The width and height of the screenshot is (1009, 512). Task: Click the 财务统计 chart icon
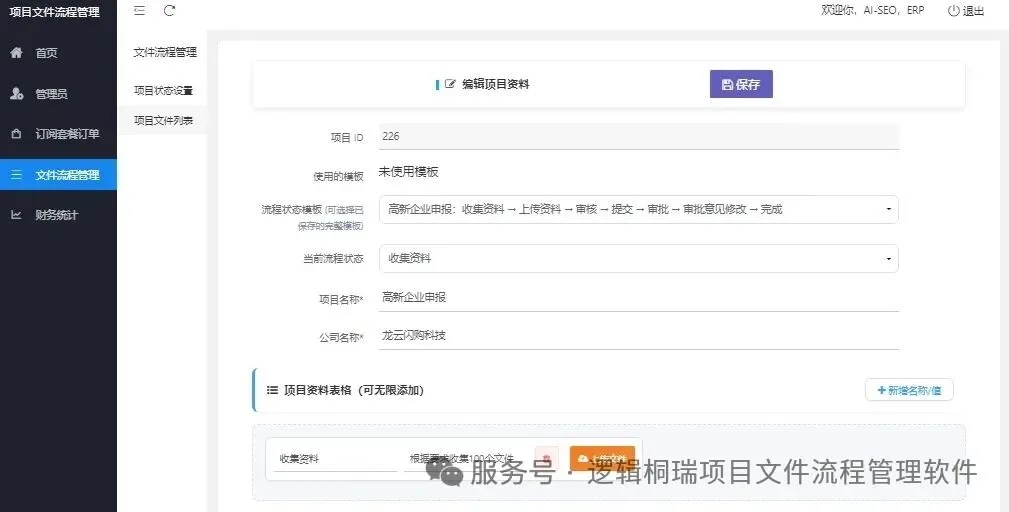(17, 215)
